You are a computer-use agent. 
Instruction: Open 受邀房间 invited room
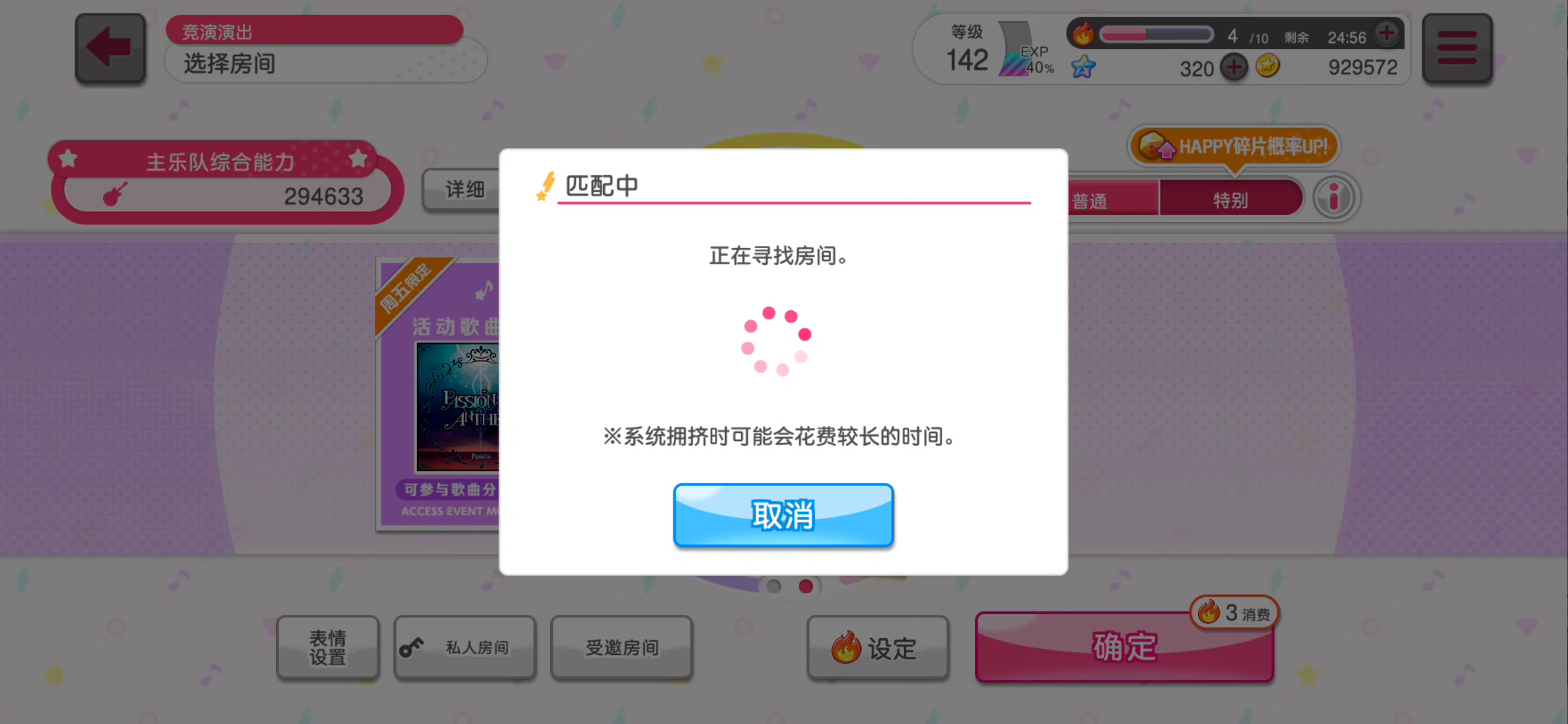click(x=621, y=648)
